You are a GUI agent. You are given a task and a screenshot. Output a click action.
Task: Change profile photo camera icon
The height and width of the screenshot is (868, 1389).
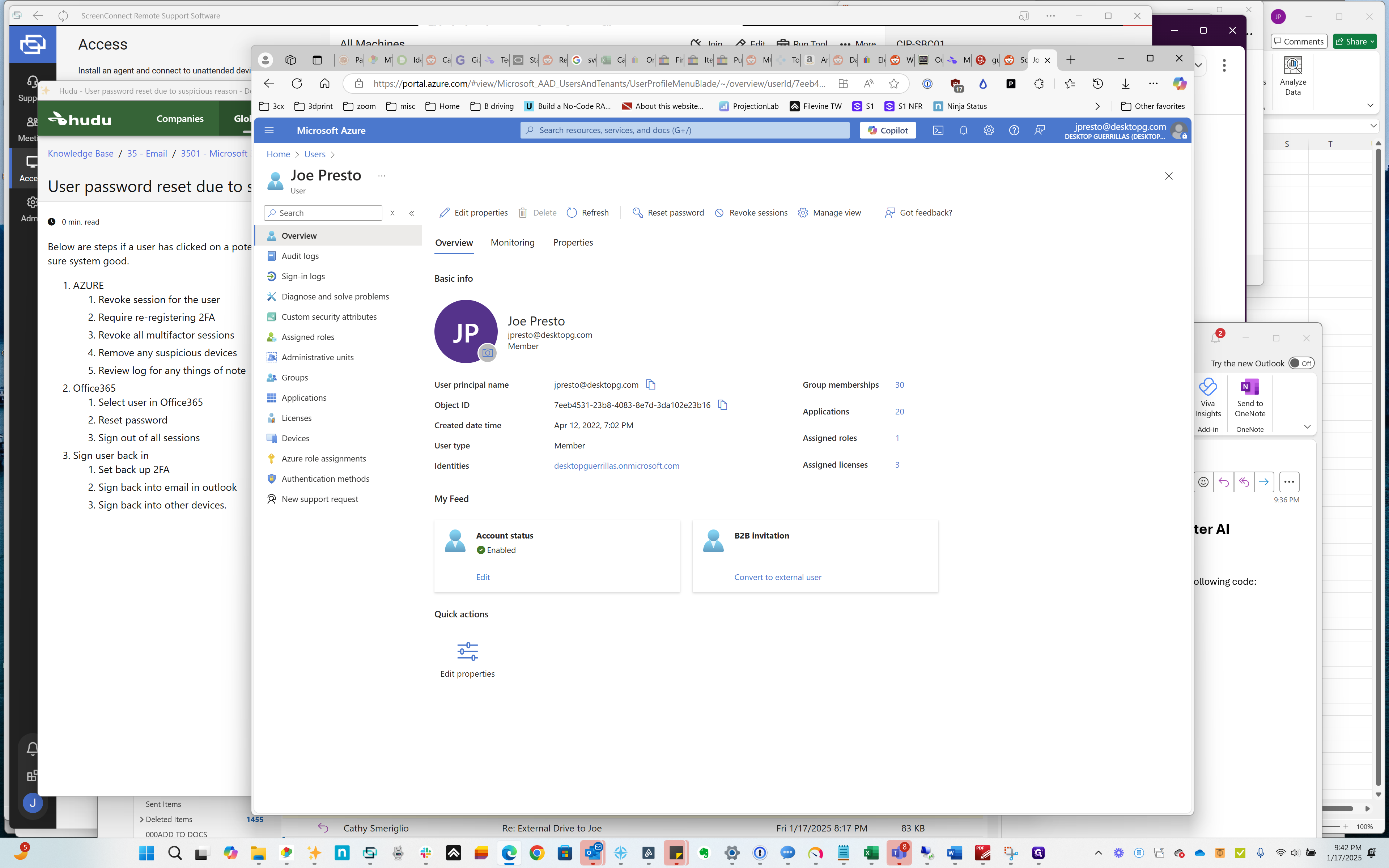pos(487,353)
